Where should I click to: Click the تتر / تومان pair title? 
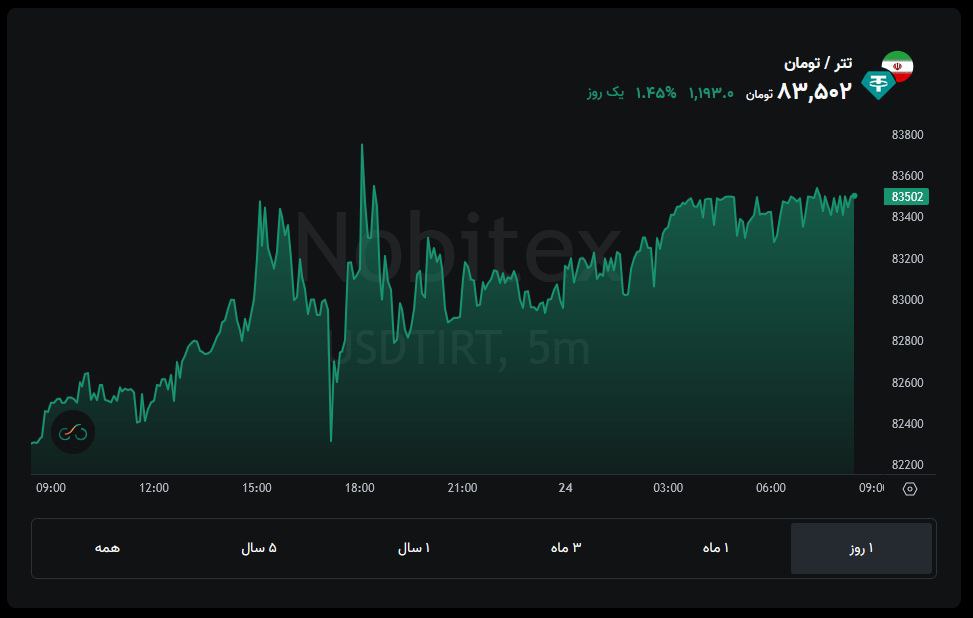coord(818,63)
